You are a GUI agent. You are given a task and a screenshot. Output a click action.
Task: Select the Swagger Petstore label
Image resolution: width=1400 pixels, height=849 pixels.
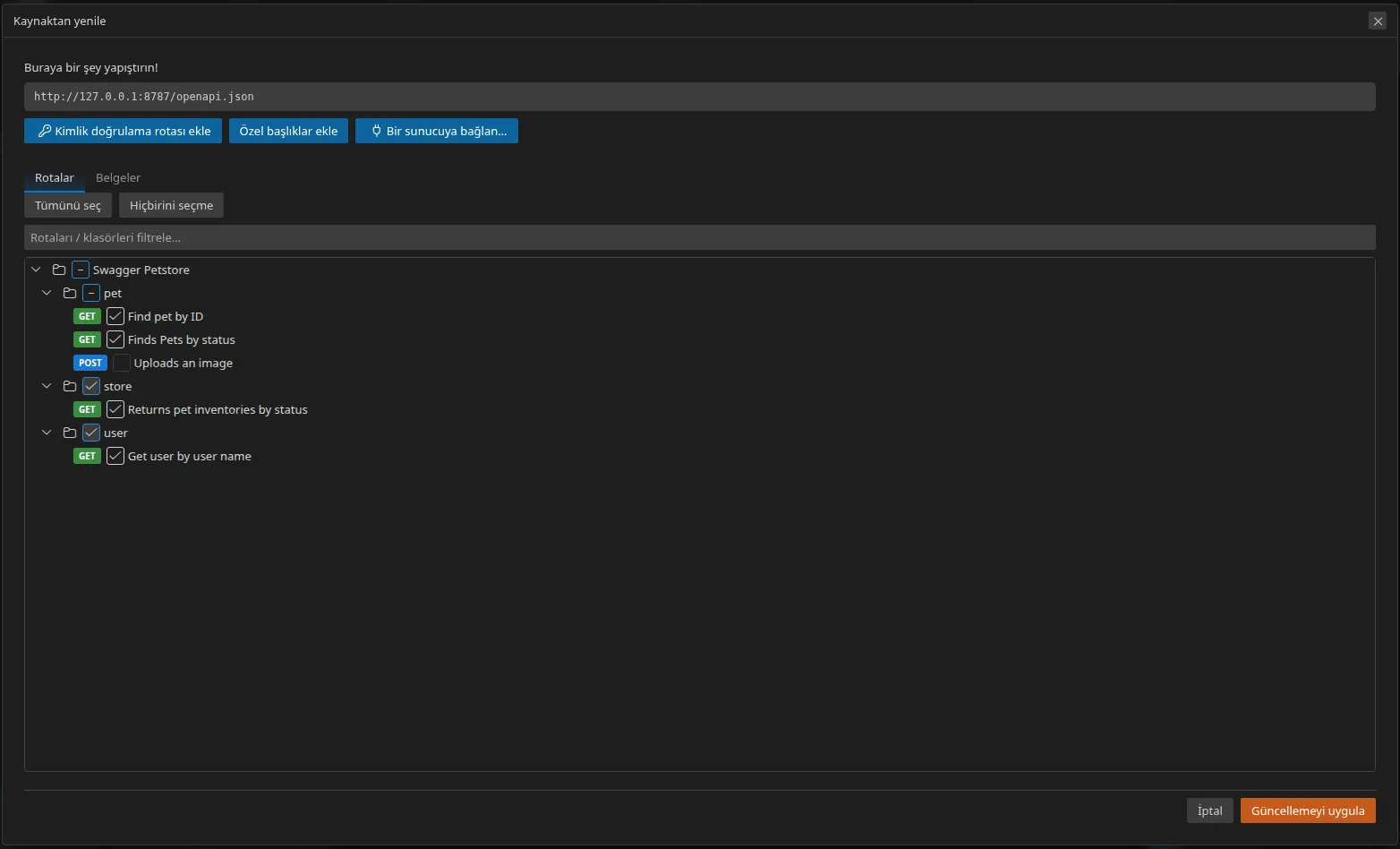pos(141,270)
